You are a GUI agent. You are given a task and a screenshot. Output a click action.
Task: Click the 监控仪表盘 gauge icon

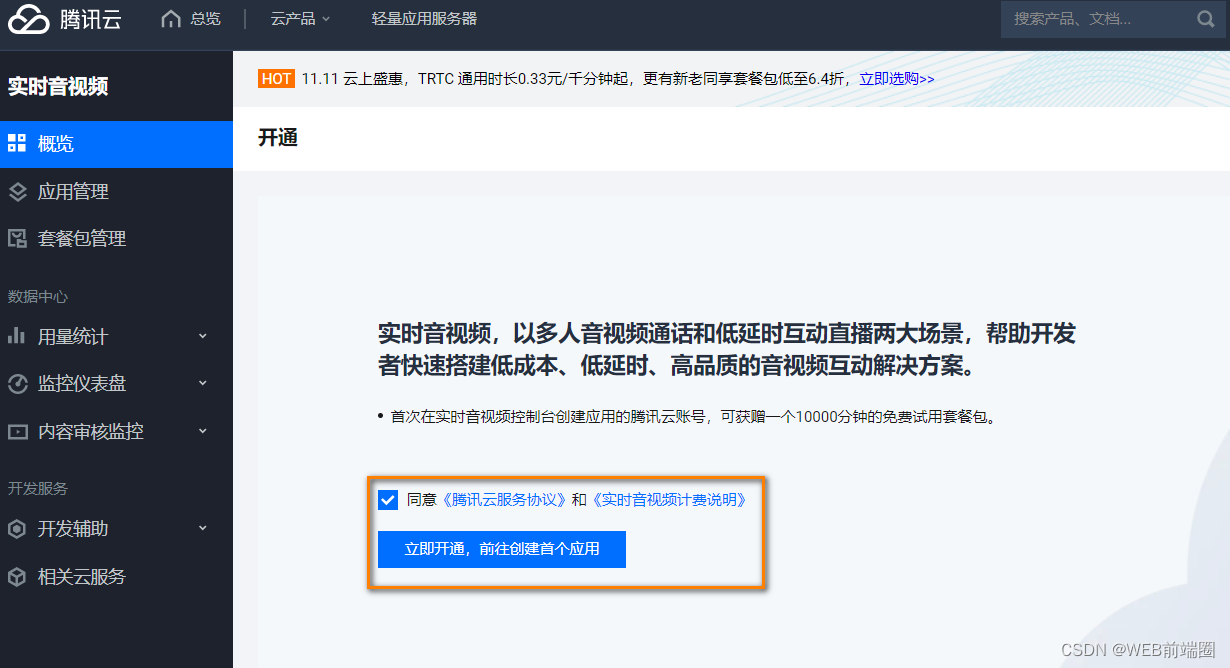tap(17, 383)
